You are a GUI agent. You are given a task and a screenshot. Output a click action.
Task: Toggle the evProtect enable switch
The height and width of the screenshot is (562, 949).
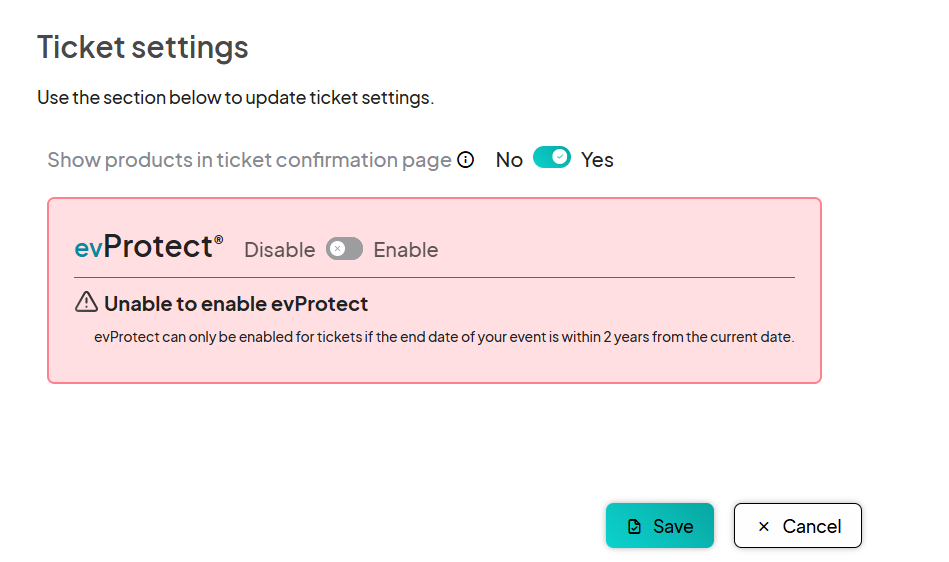pos(344,249)
